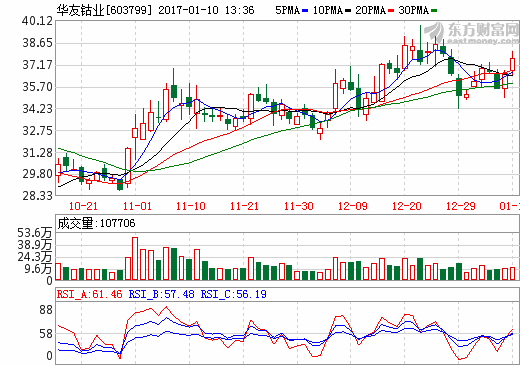Screen dimensions: 520x365
Task: Click the 35.70 price axis label
Action: (38, 87)
